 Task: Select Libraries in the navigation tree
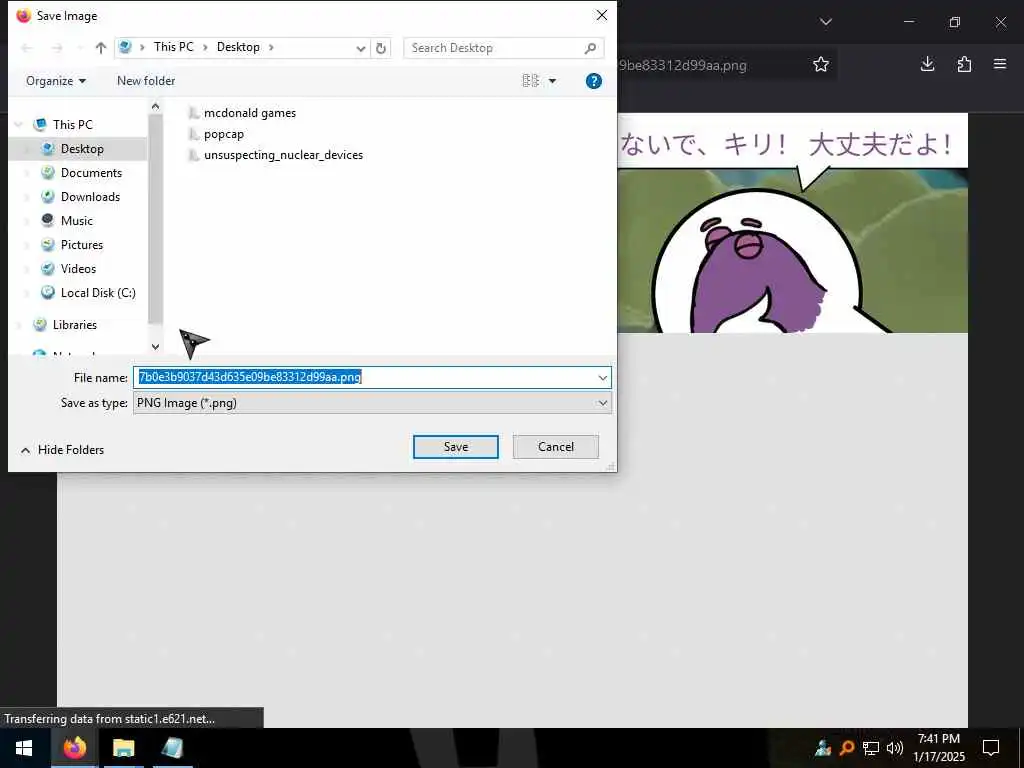(x=74, y=325)
